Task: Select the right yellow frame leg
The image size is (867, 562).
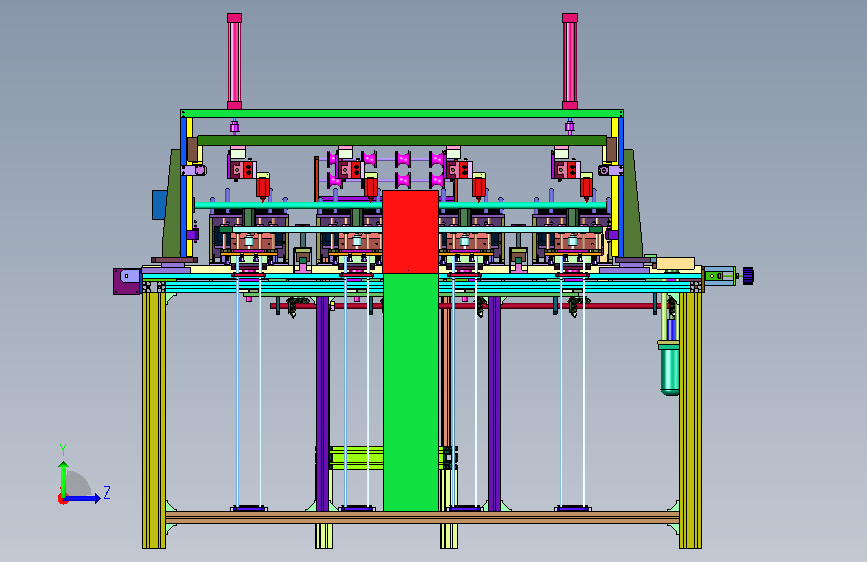Action: 690,420
